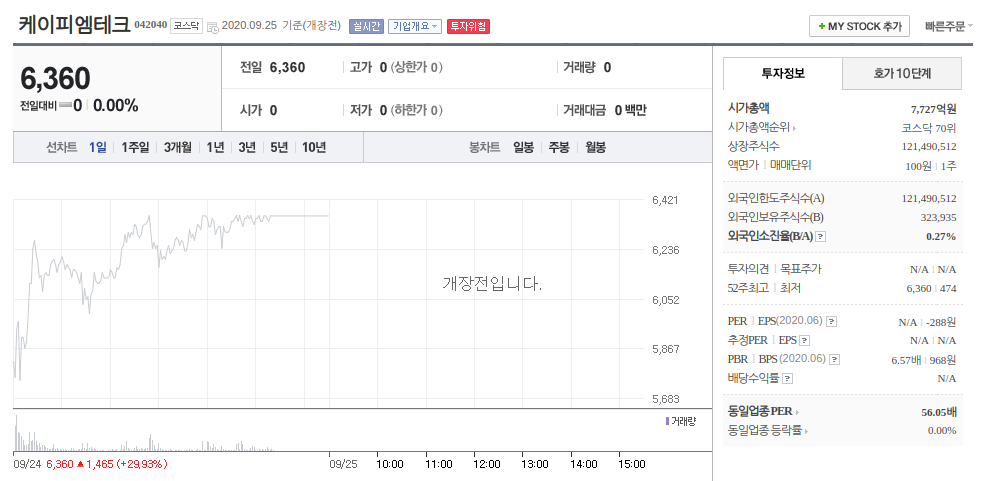Click the red 투자위험 badge
The image size is (990, 481).
(468, 26)
